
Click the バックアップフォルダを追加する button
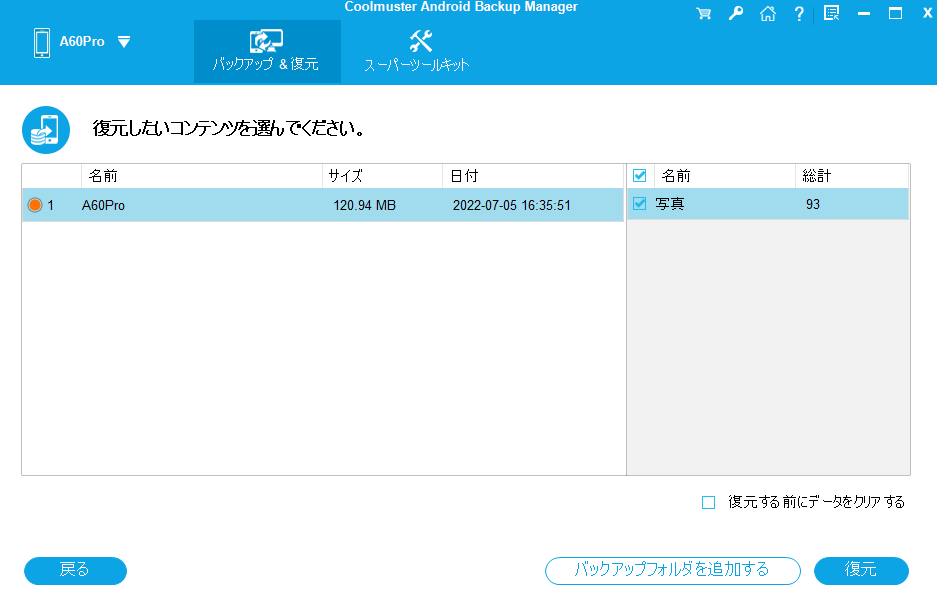672,570
